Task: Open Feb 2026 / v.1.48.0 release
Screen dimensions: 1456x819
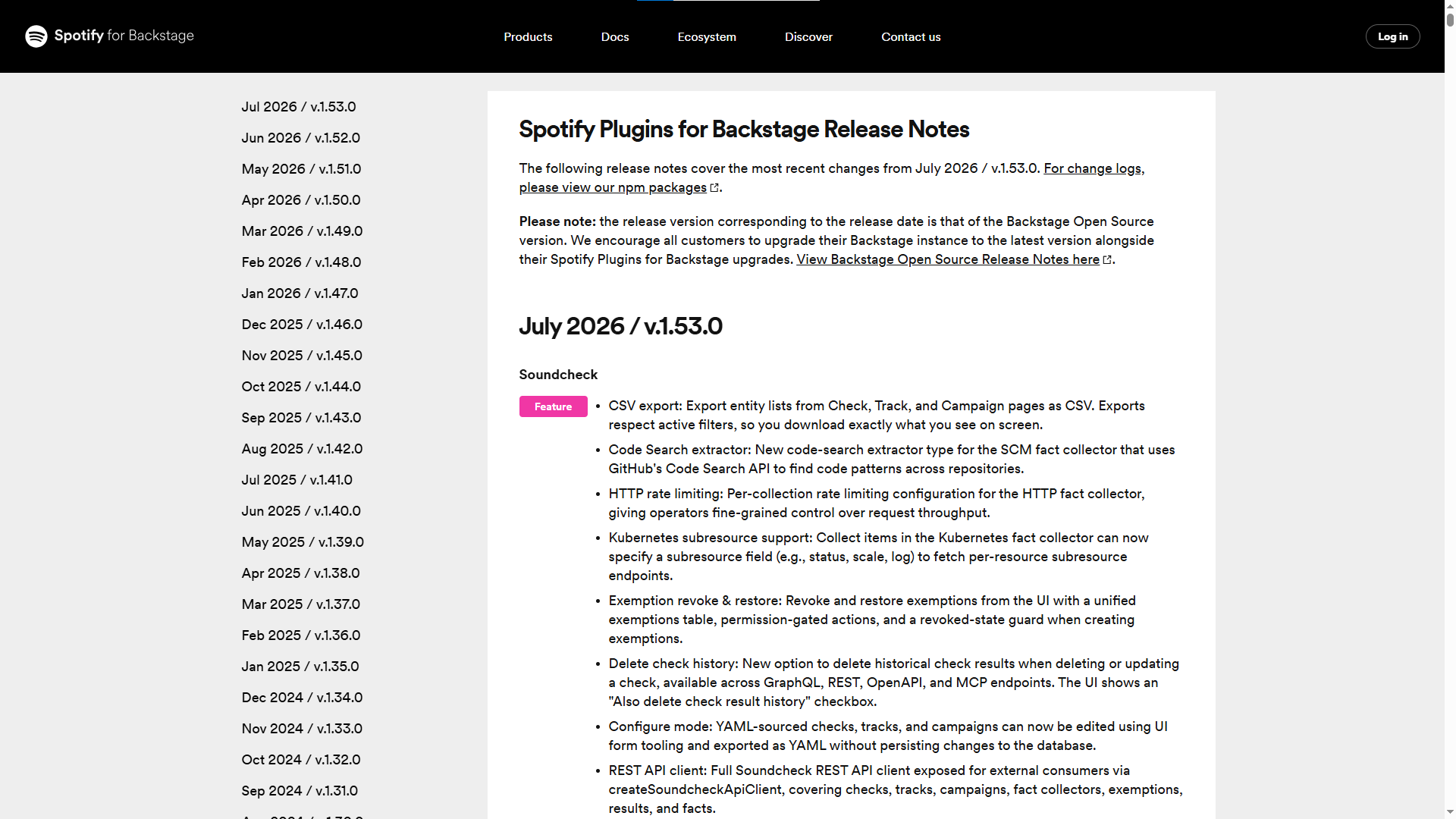Action: point(302,262)
